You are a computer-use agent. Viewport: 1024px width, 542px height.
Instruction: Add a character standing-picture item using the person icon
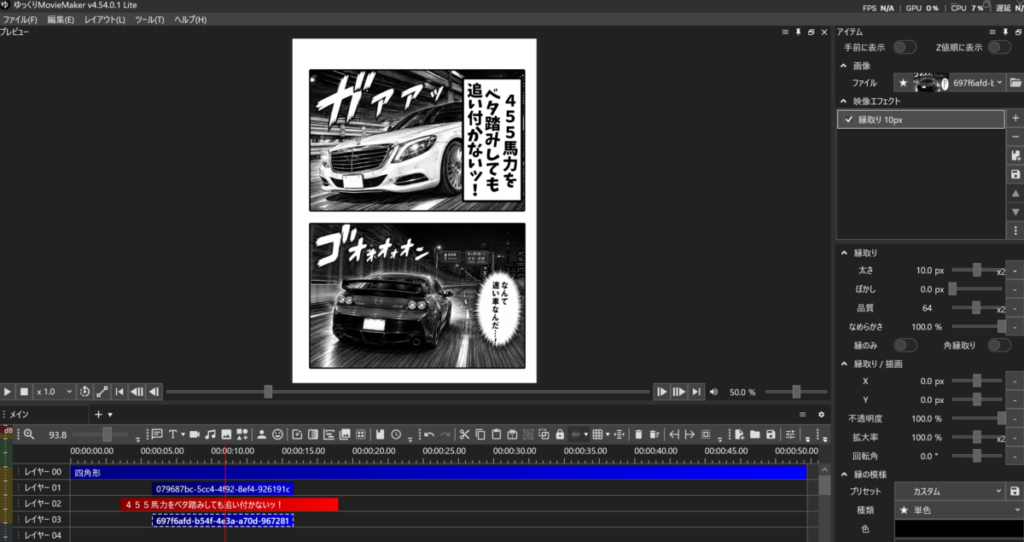(261, 434)
